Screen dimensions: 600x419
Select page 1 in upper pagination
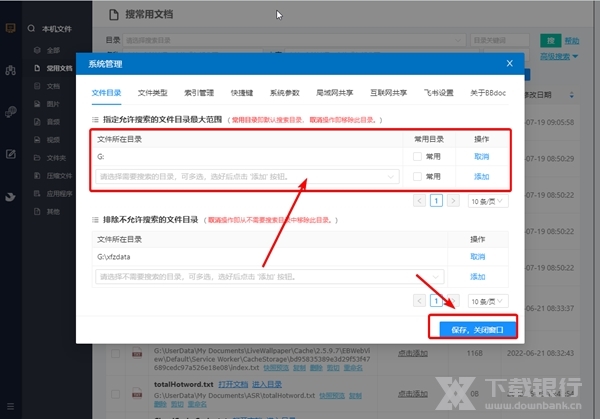pos(436,201)
